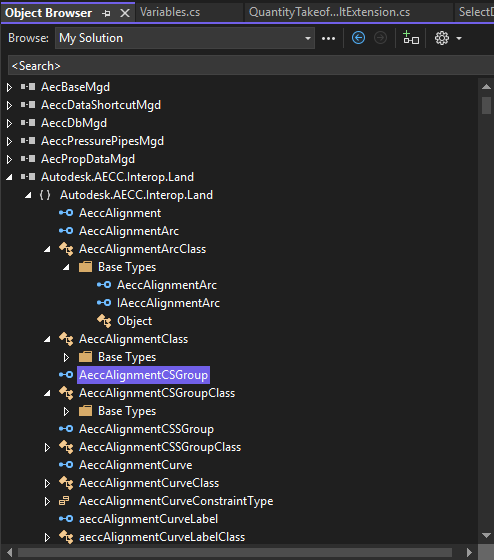
Task: Collapse the Autodesk.AECC.Interop.Land assembly node
Action: (9, 177)
